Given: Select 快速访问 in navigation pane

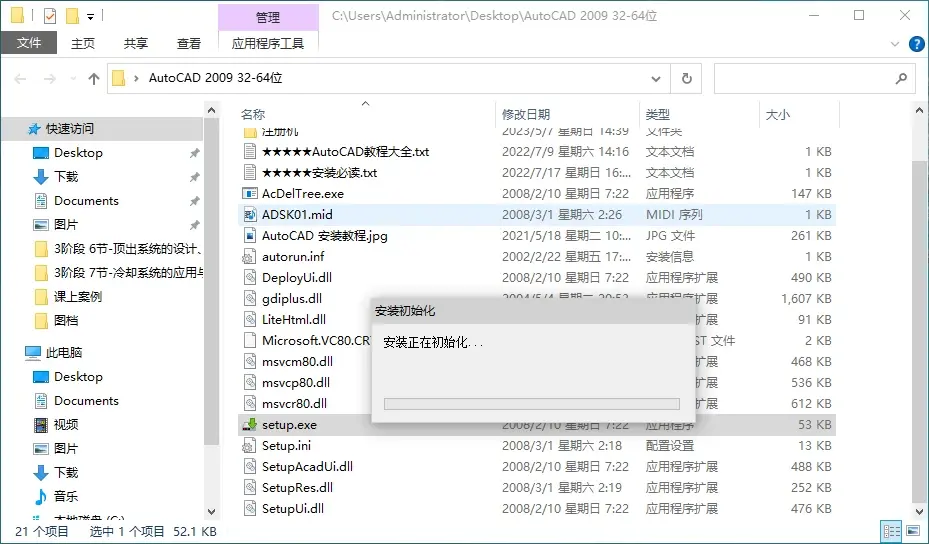Looking at the screenshot, I should pyautogui.click(x=70, y=129).
